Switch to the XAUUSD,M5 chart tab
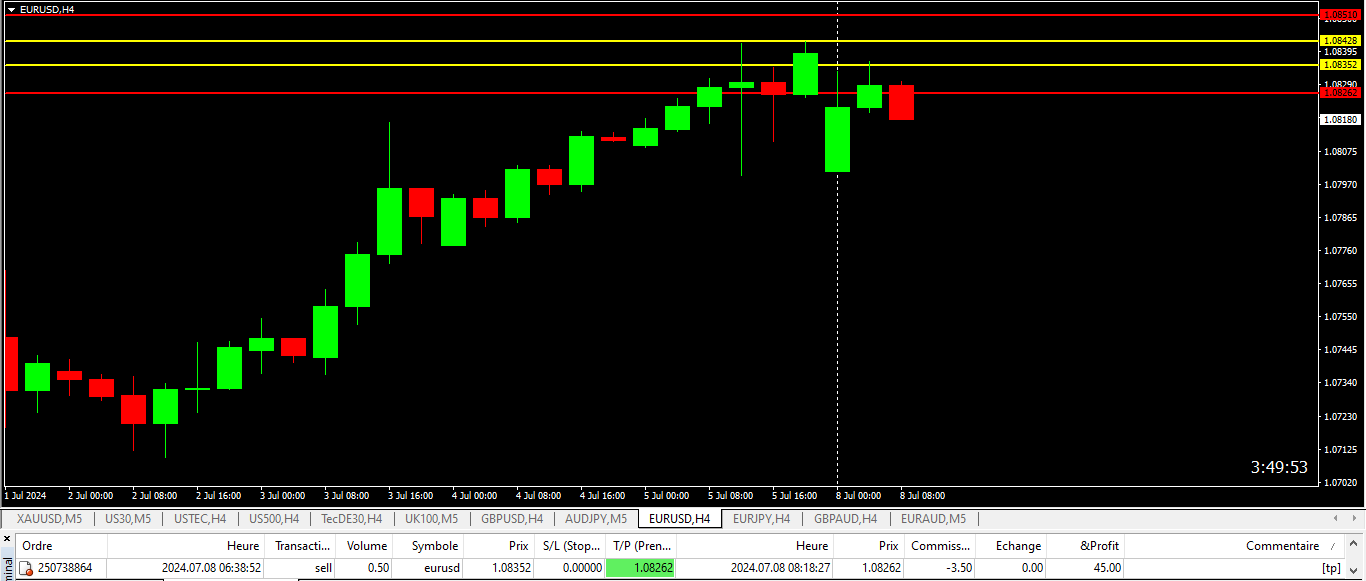 (49, 519)
